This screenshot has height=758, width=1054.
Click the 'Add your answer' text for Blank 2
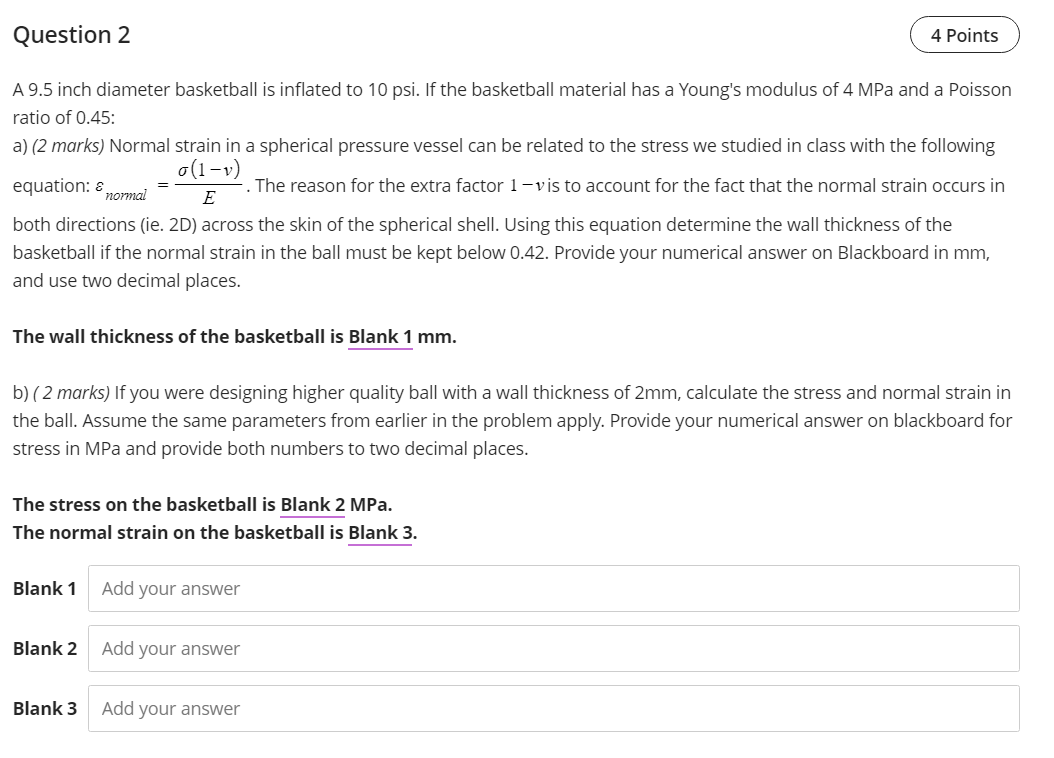click(x=168, y=648)
